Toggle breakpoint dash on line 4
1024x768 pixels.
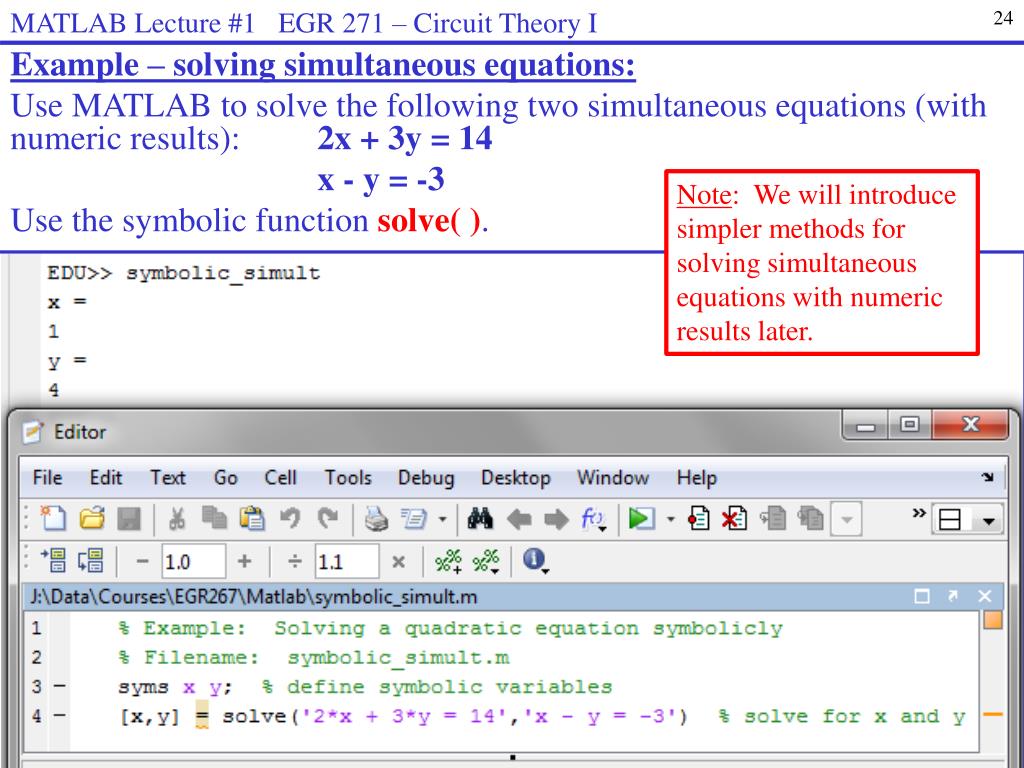click(x=59, y=716)
